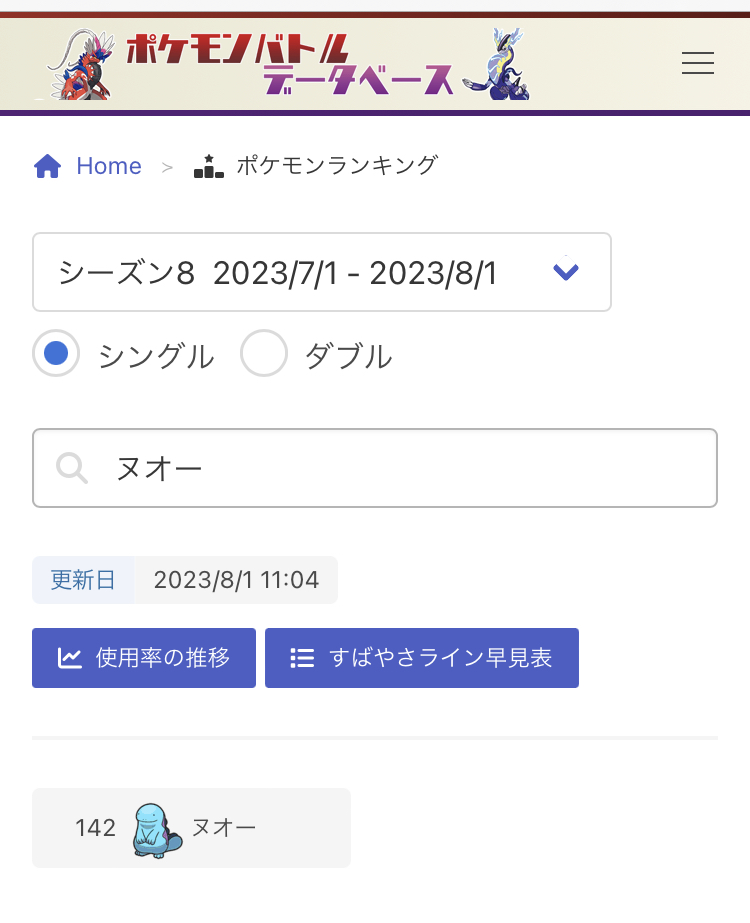The image size is (750, 923).
Task: Expand the season selector chevron
Action: (566, 272)
